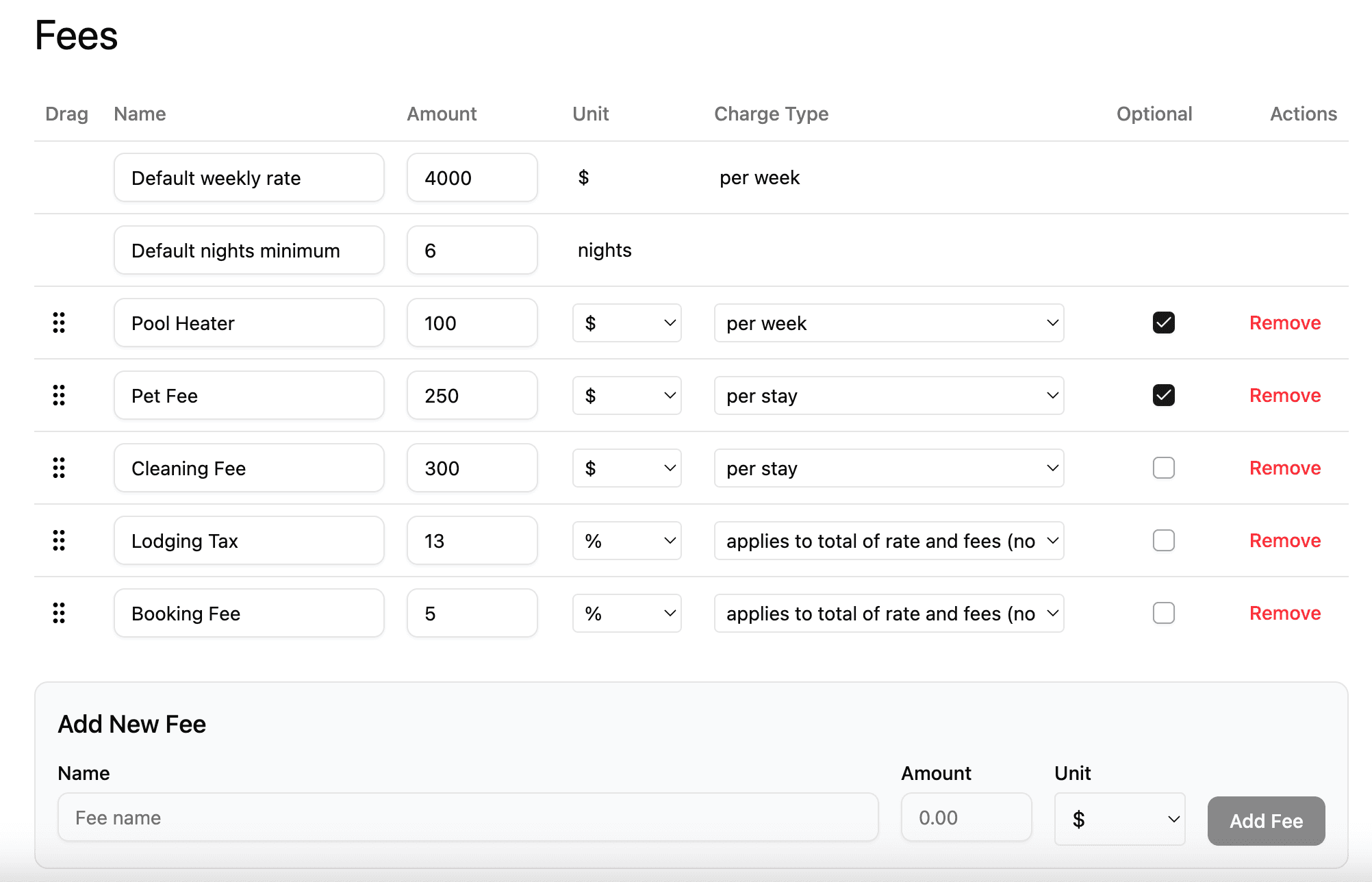Click the Cleaning Fee drag handle
This screenshot has width=1372, height=882.
point(59,468)
